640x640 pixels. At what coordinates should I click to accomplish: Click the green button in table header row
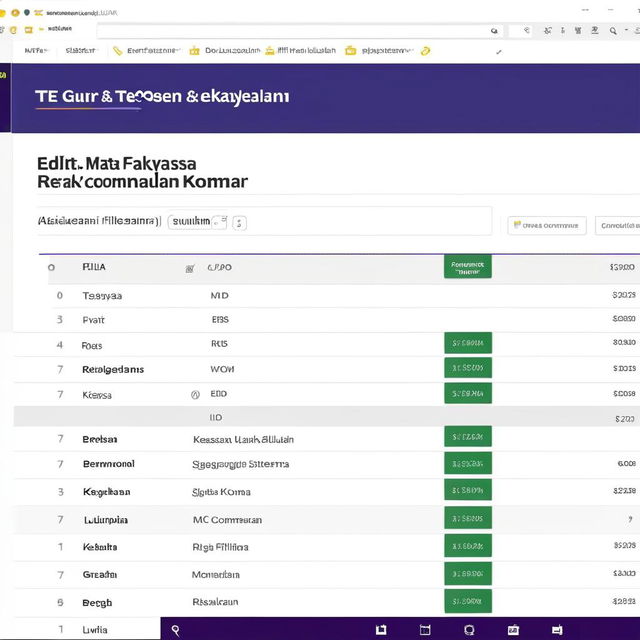468,267
